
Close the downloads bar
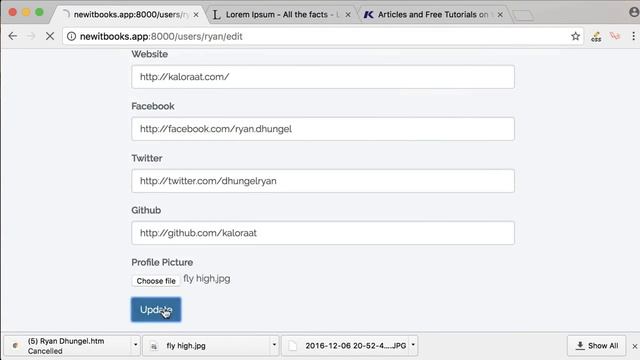(x=634, y=346)
